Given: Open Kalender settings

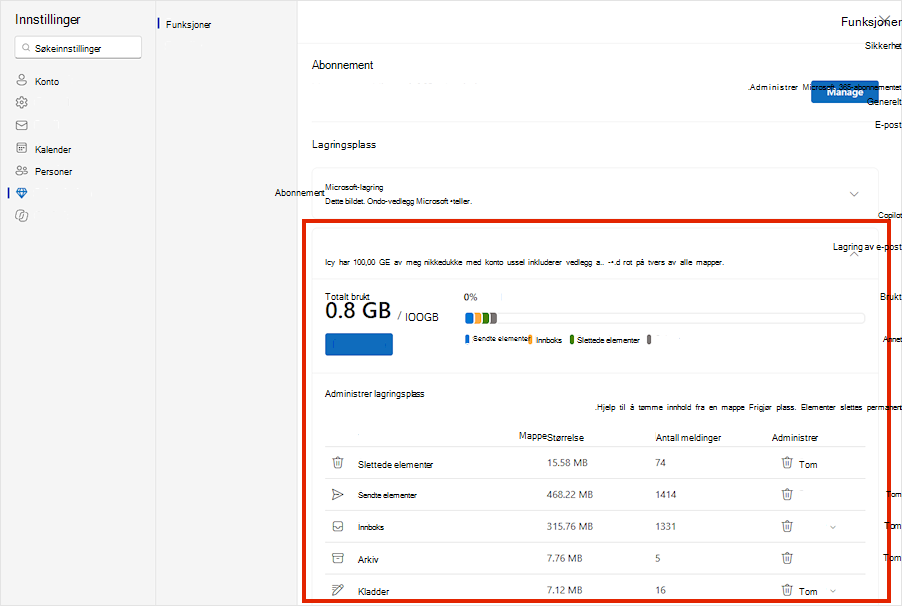Looking at the screenshot, I should [x=53, y=149].
